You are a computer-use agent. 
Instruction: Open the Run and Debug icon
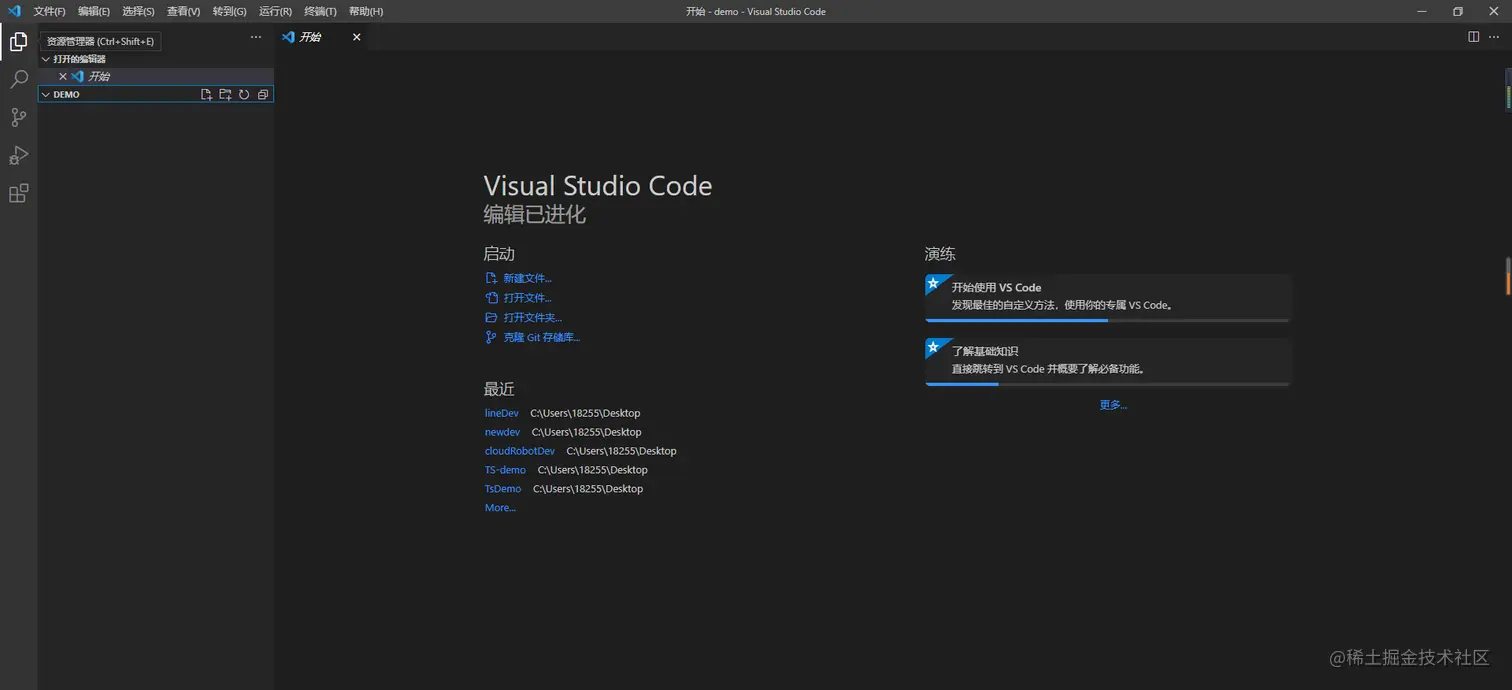pyautogui.click(x=18, y=155)
